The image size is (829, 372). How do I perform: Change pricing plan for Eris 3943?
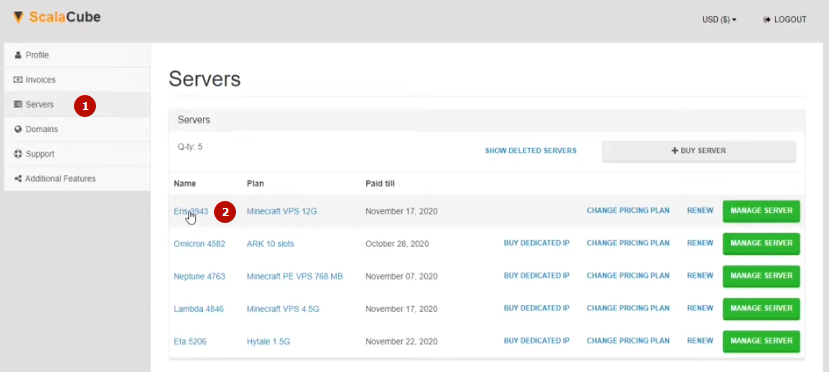tap(628, 210)
